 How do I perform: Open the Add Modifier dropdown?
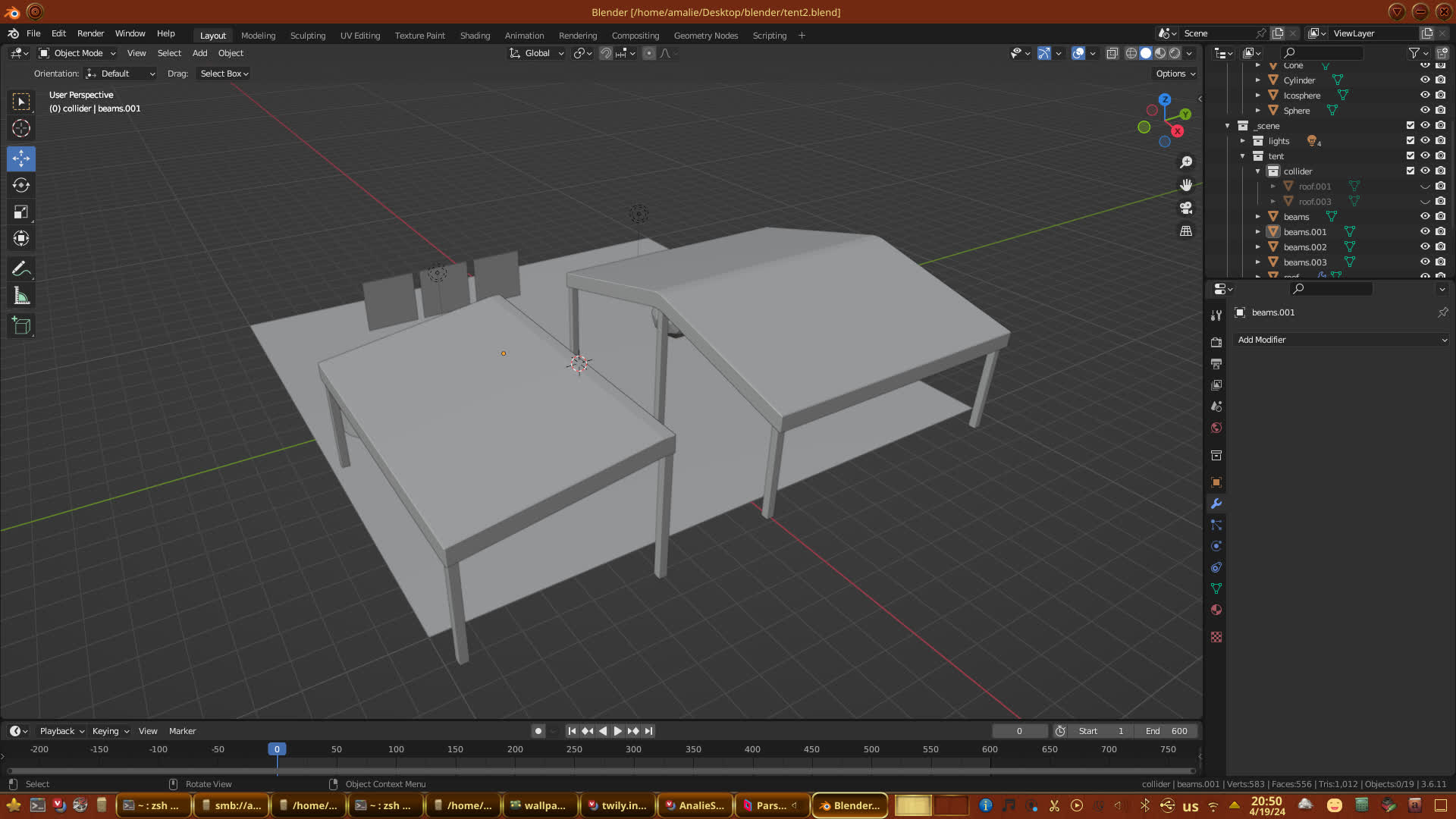[x=1341, y=340]
